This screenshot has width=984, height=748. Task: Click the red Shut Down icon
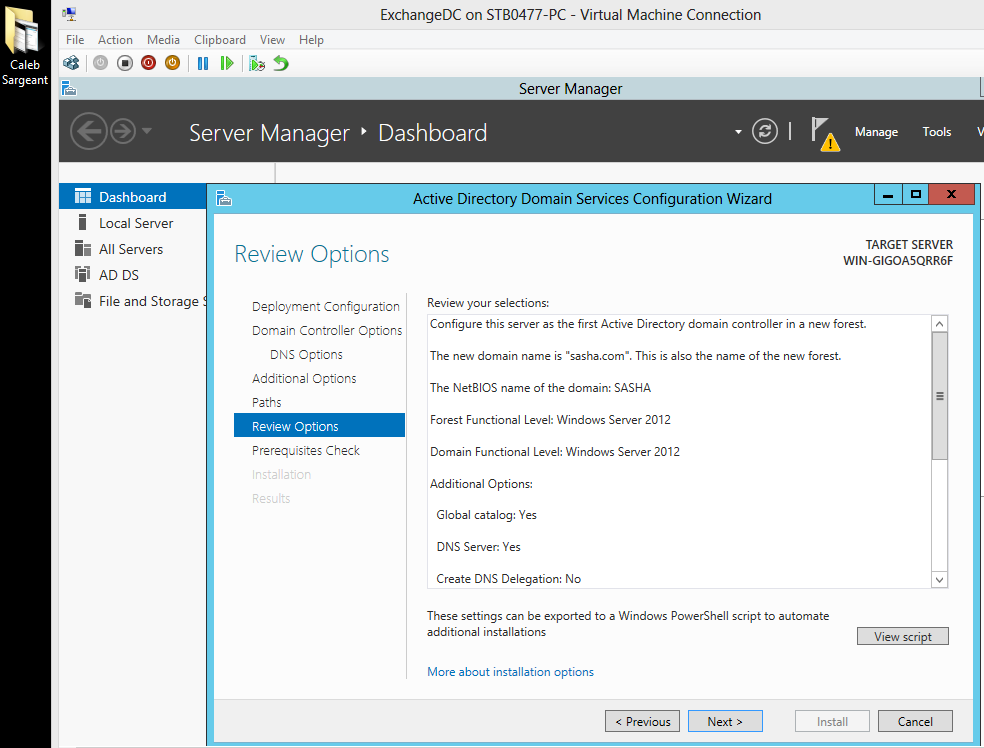pyautogui.click(x=149, y=63)
